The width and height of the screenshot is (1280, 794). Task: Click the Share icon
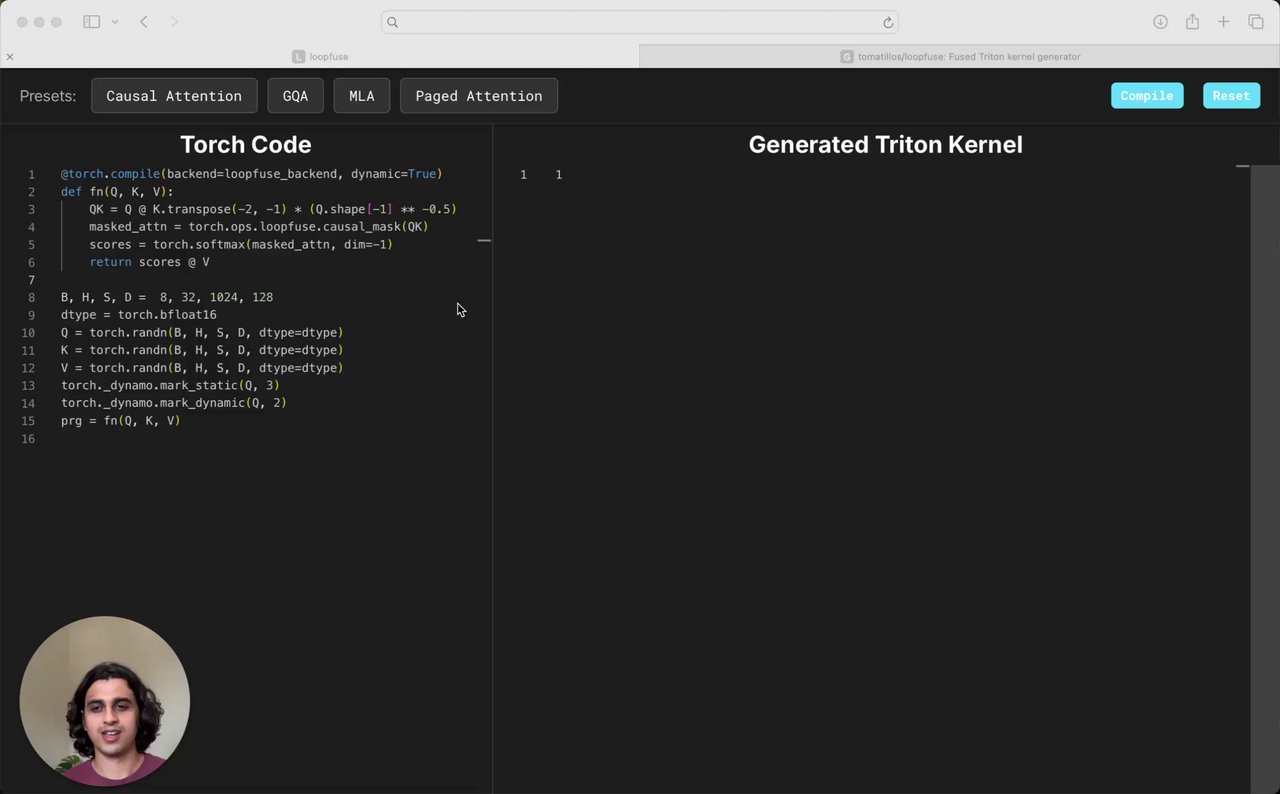tap(1192, 22)
